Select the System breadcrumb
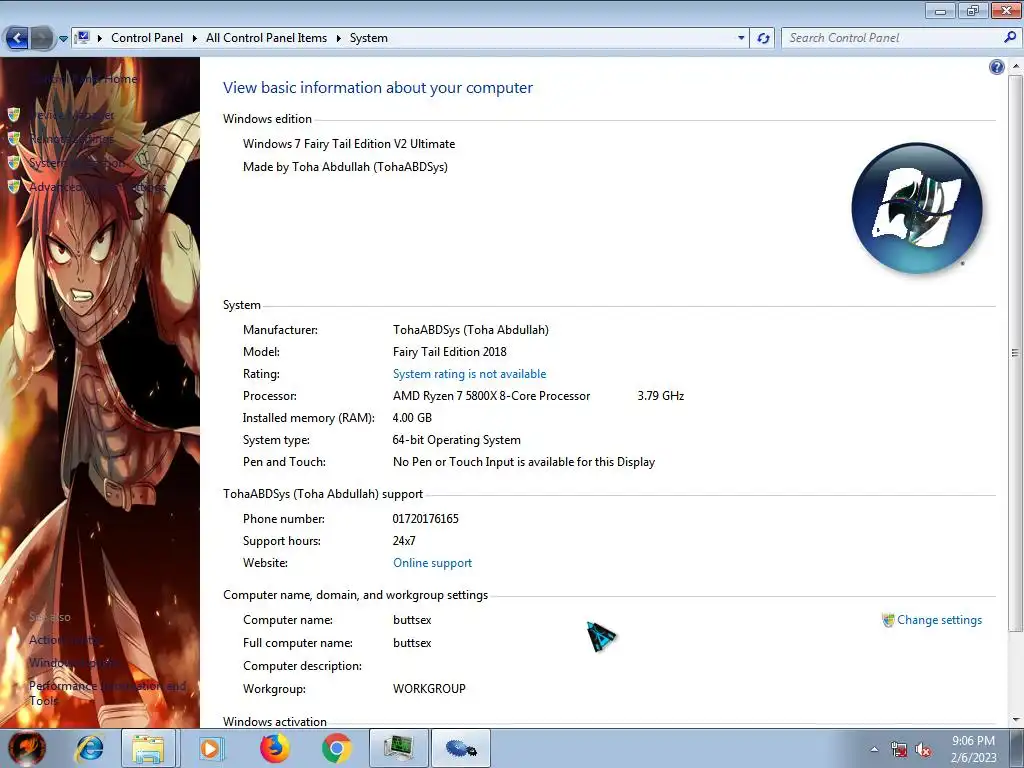The height and width of the screenshot is (768, 1024). [368, 38]
